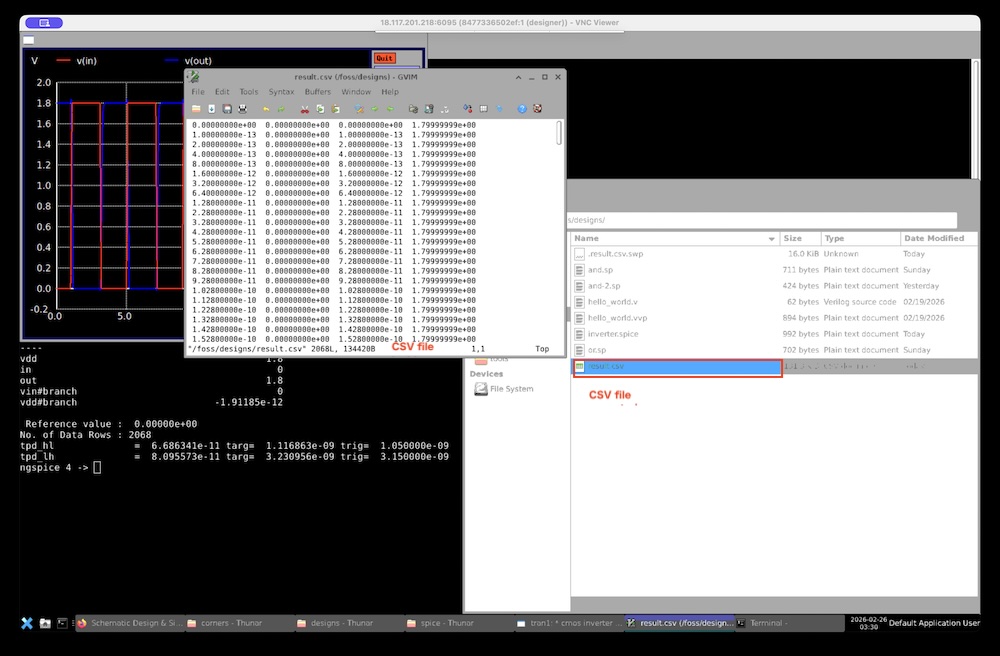Click the path field showing s/designs/
The image size is (1000, 656).
tap(760, 220)
